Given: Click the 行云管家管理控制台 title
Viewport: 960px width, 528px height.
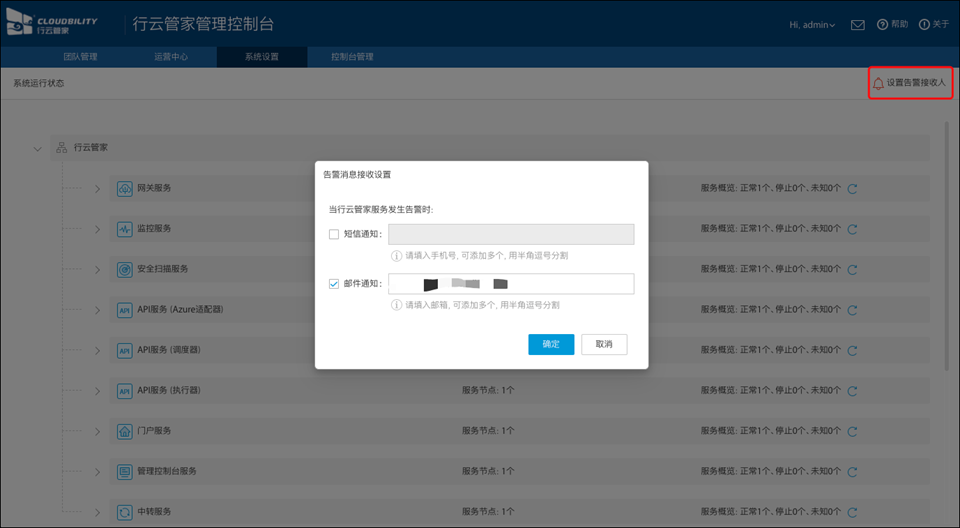Looking at the screenshot, I should 203,24.
